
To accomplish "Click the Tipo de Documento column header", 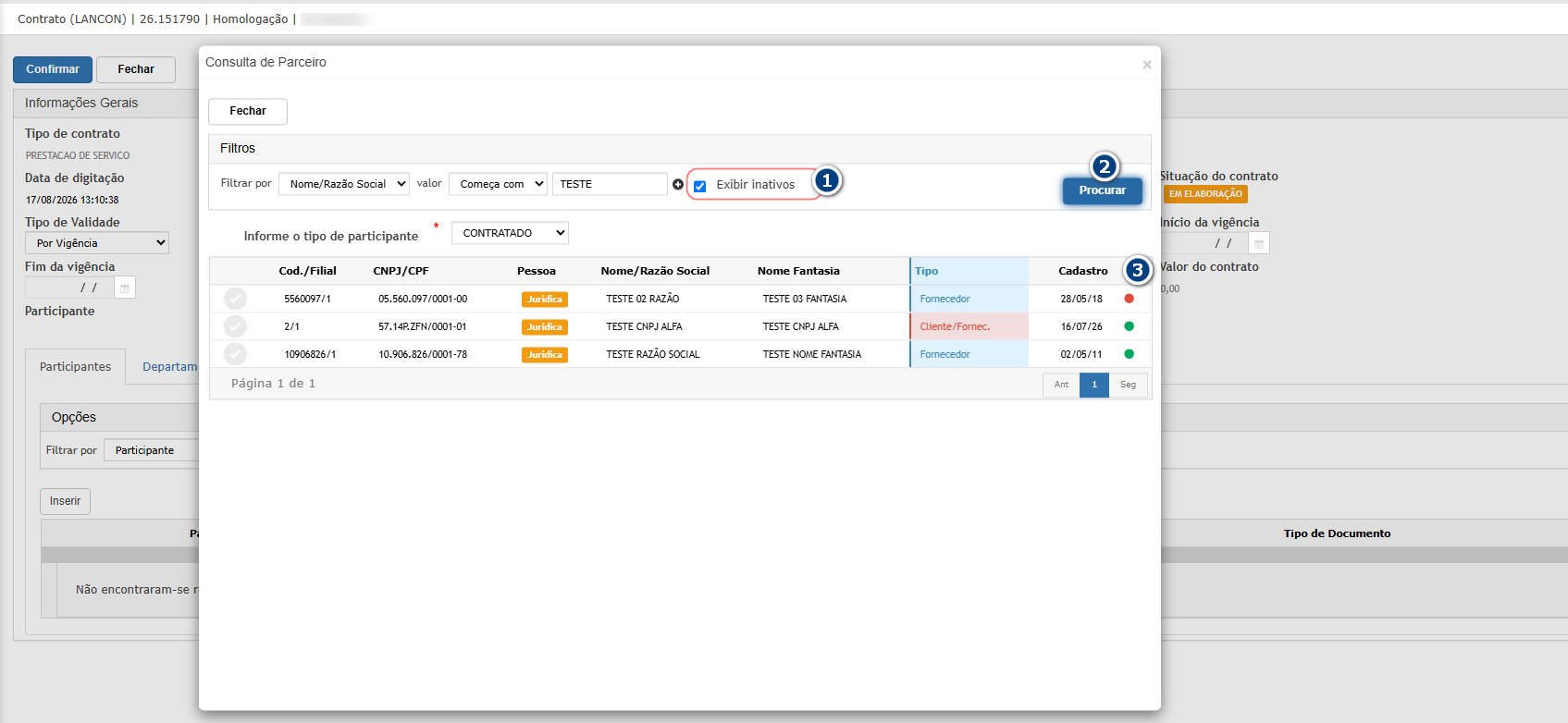I will click(x=1337, y=533).
